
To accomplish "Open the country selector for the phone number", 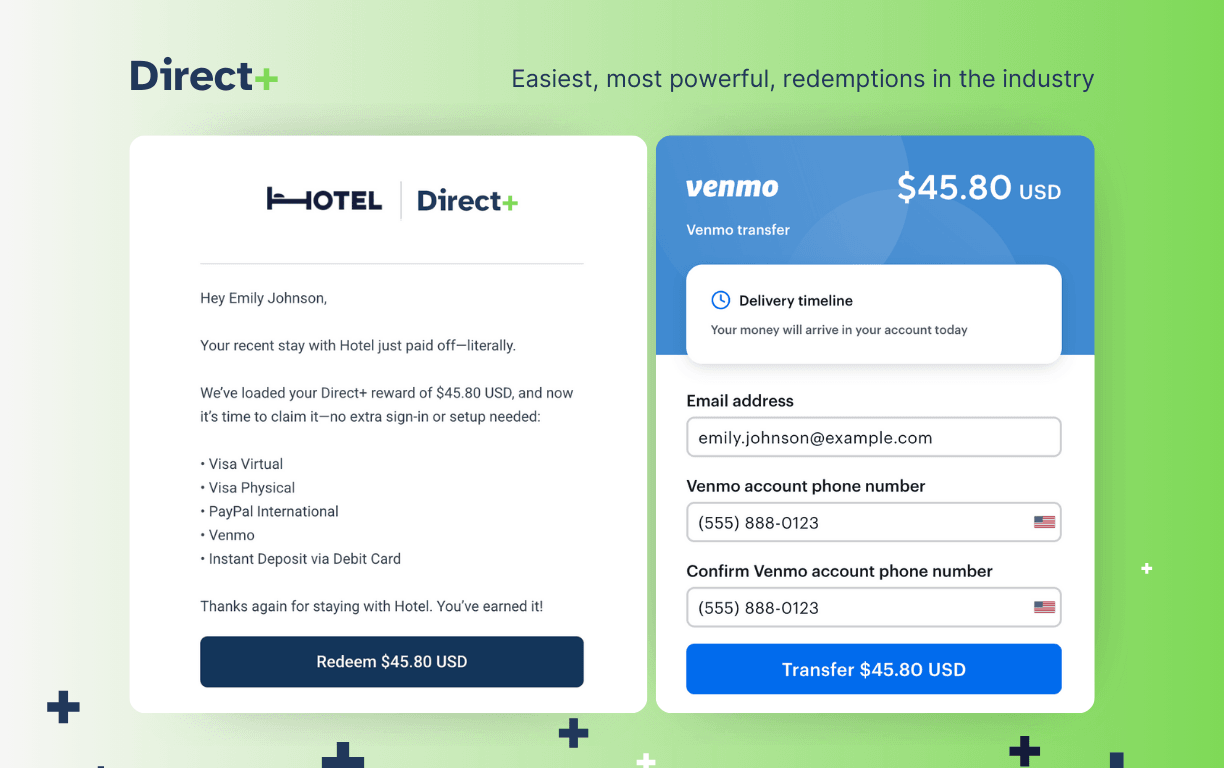I will click(x=1044, y=521).
